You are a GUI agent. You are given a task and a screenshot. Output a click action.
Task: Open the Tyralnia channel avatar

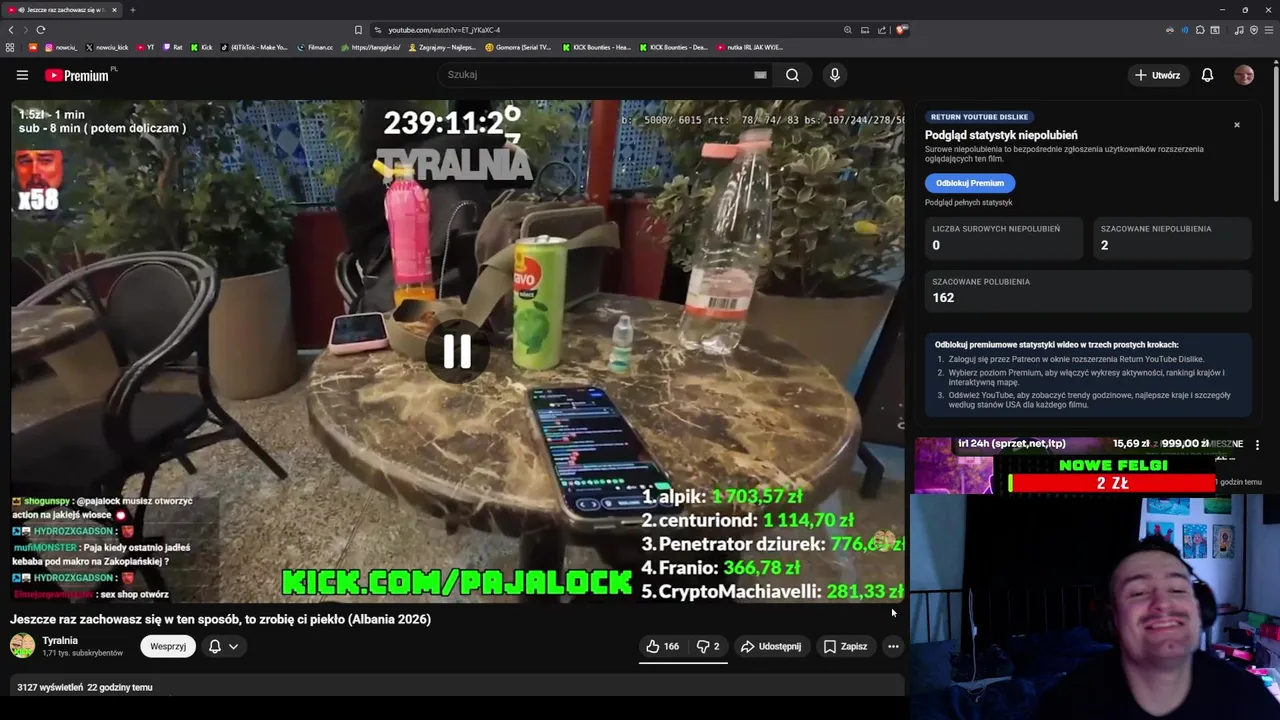pos(22,646)
